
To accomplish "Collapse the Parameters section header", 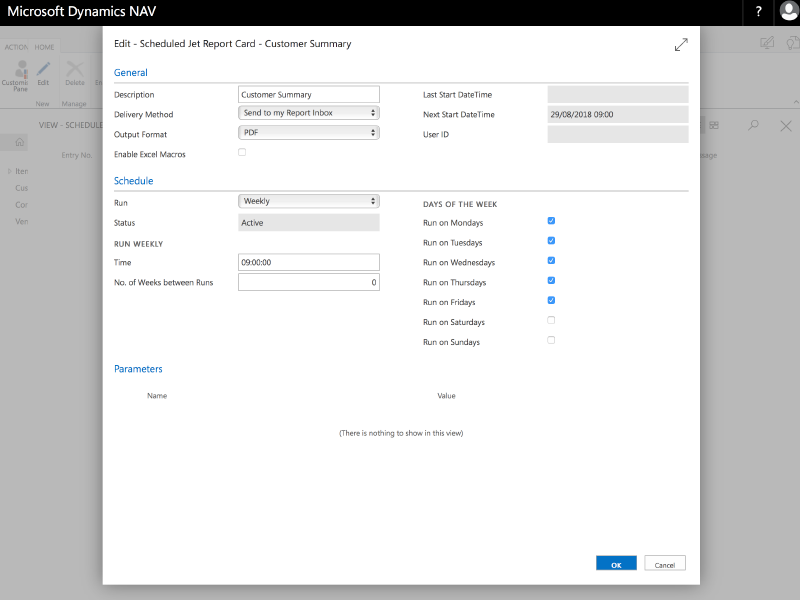I will click(x=138, y=369).
